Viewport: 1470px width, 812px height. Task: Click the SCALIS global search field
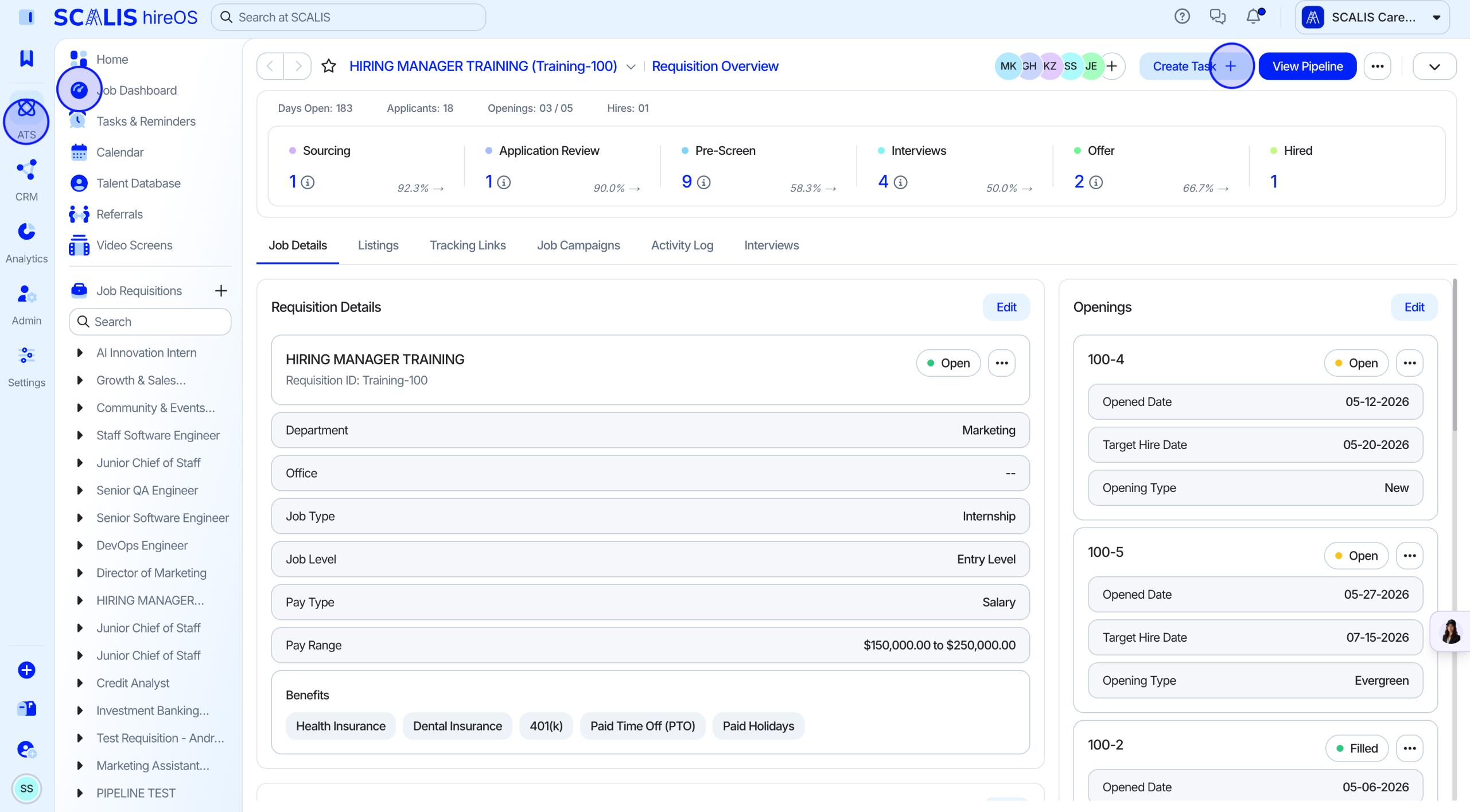click(x=348, y=17)
